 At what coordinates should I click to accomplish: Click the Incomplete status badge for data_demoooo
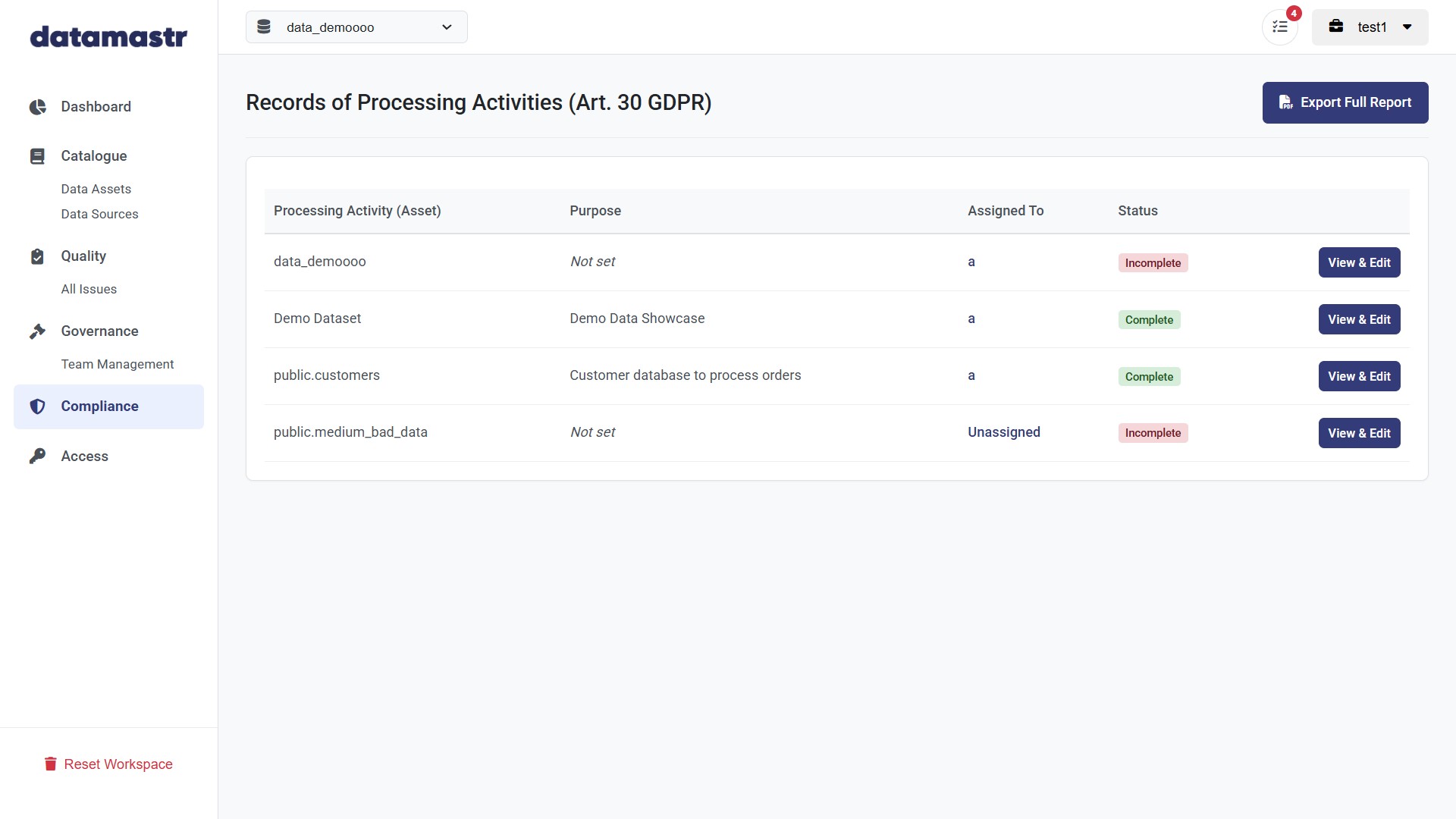pos(1153,263)
